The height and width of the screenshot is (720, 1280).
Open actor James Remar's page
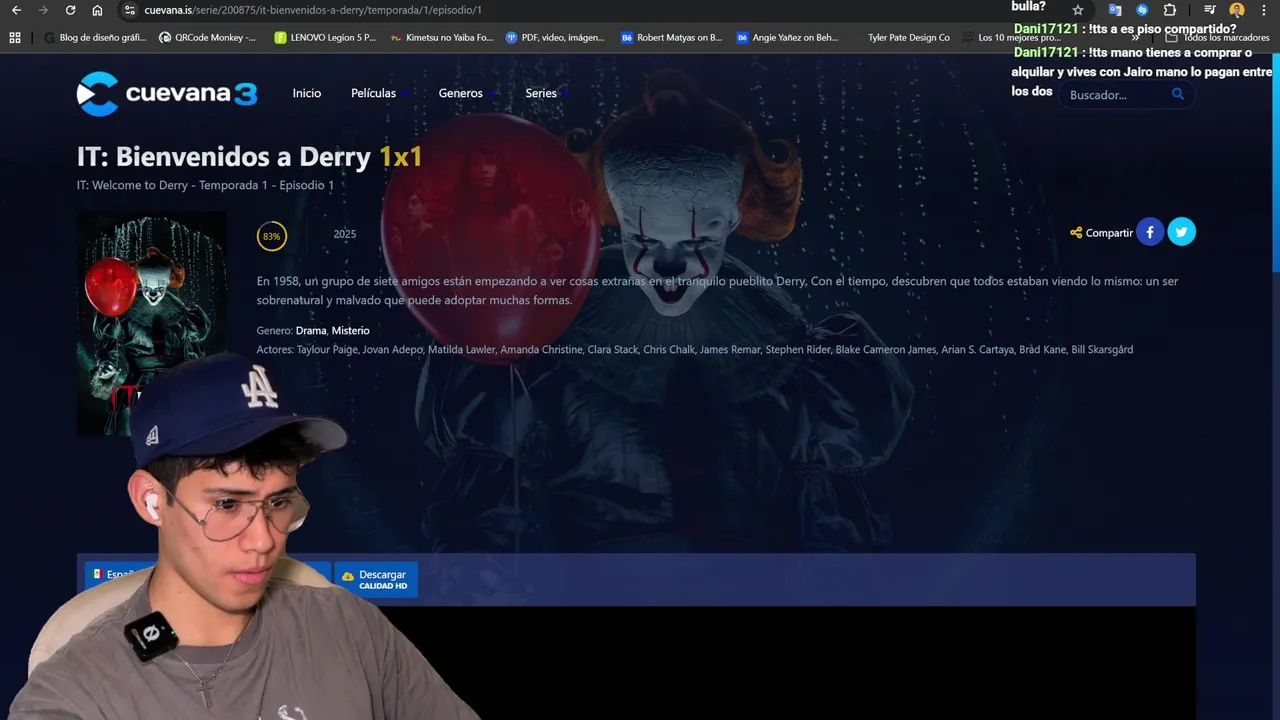730,350
